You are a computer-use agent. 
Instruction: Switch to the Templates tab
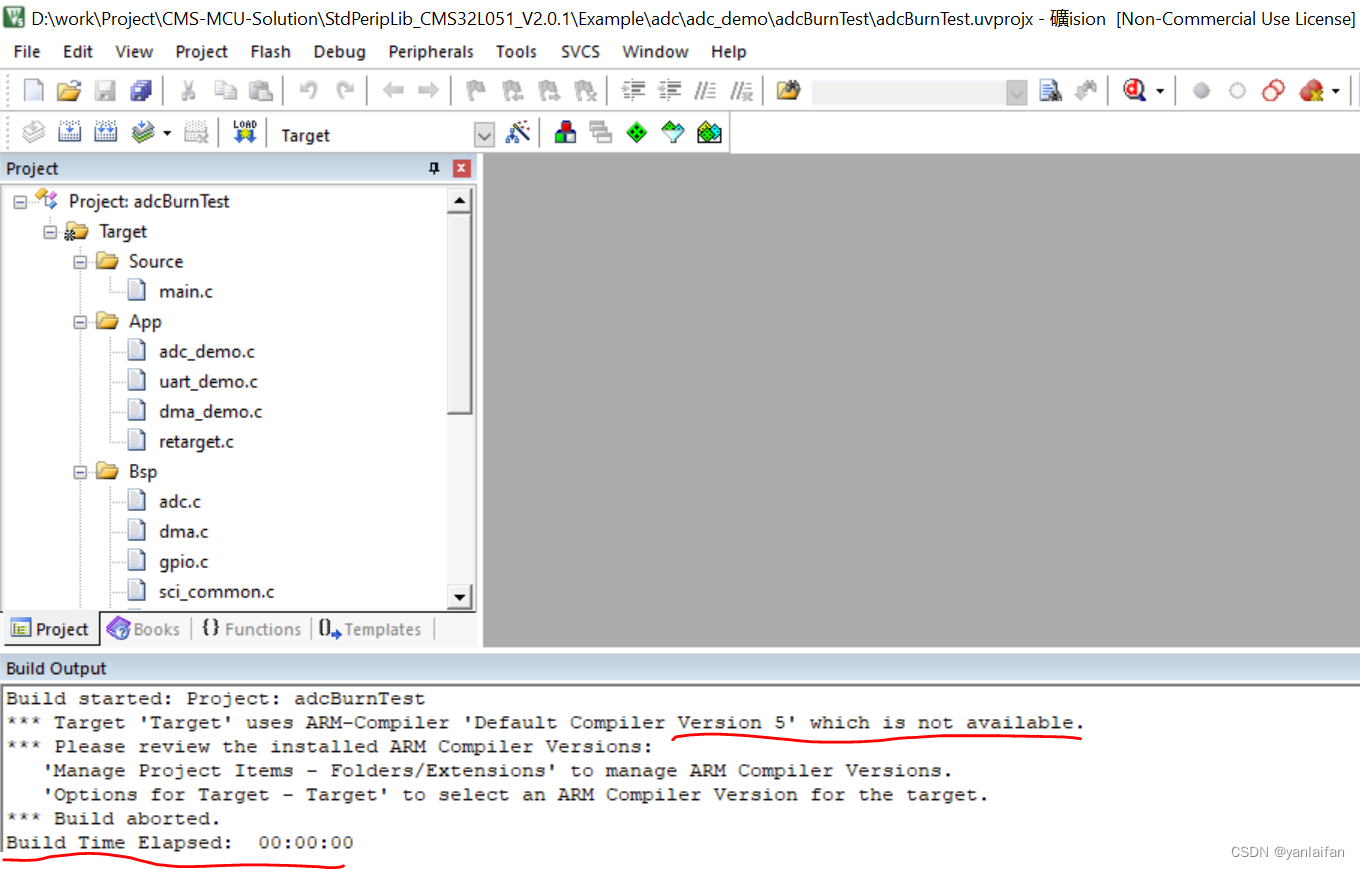(x=370, y=629)
